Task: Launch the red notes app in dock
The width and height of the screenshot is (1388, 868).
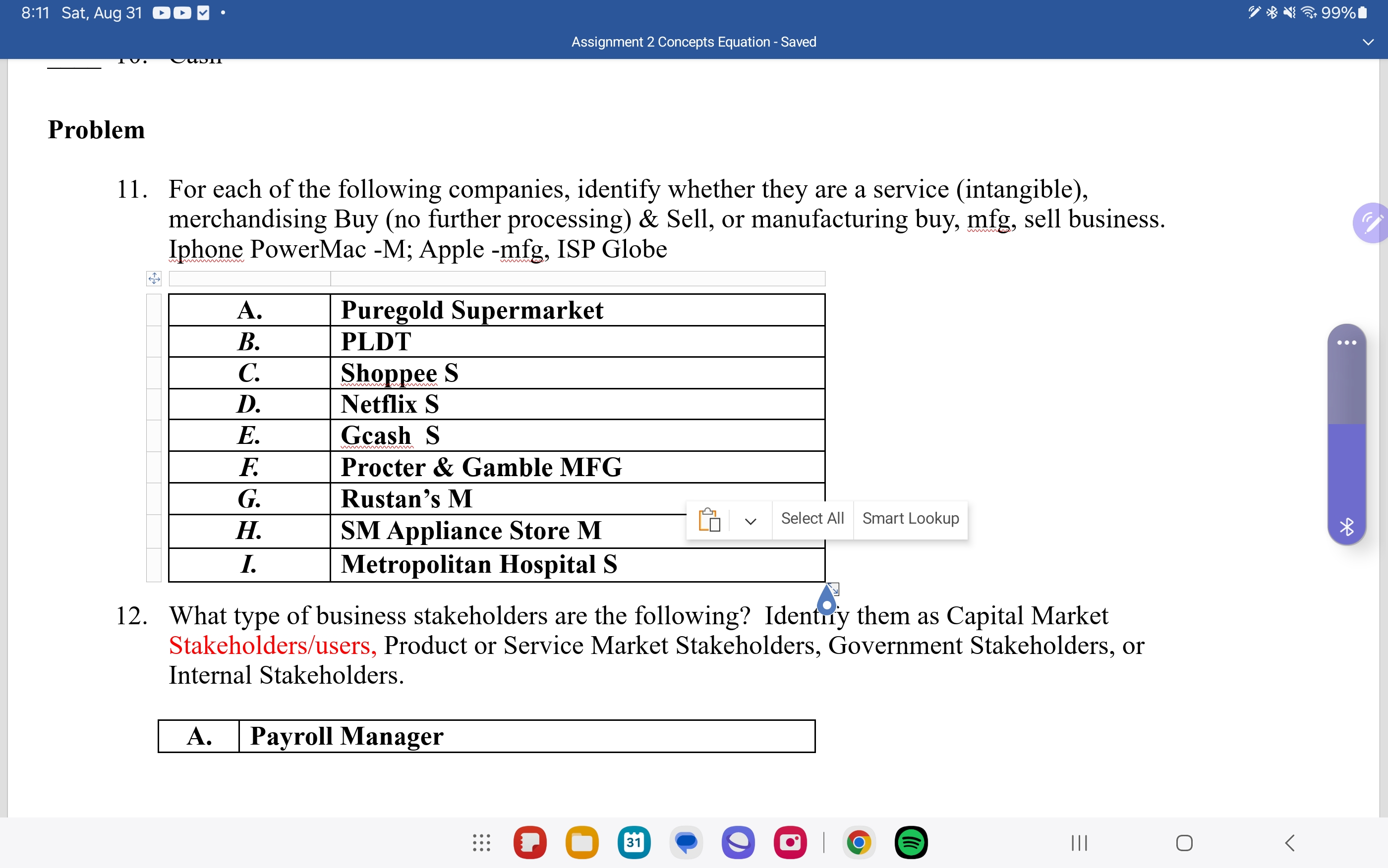Action: (x=529, y=843)
